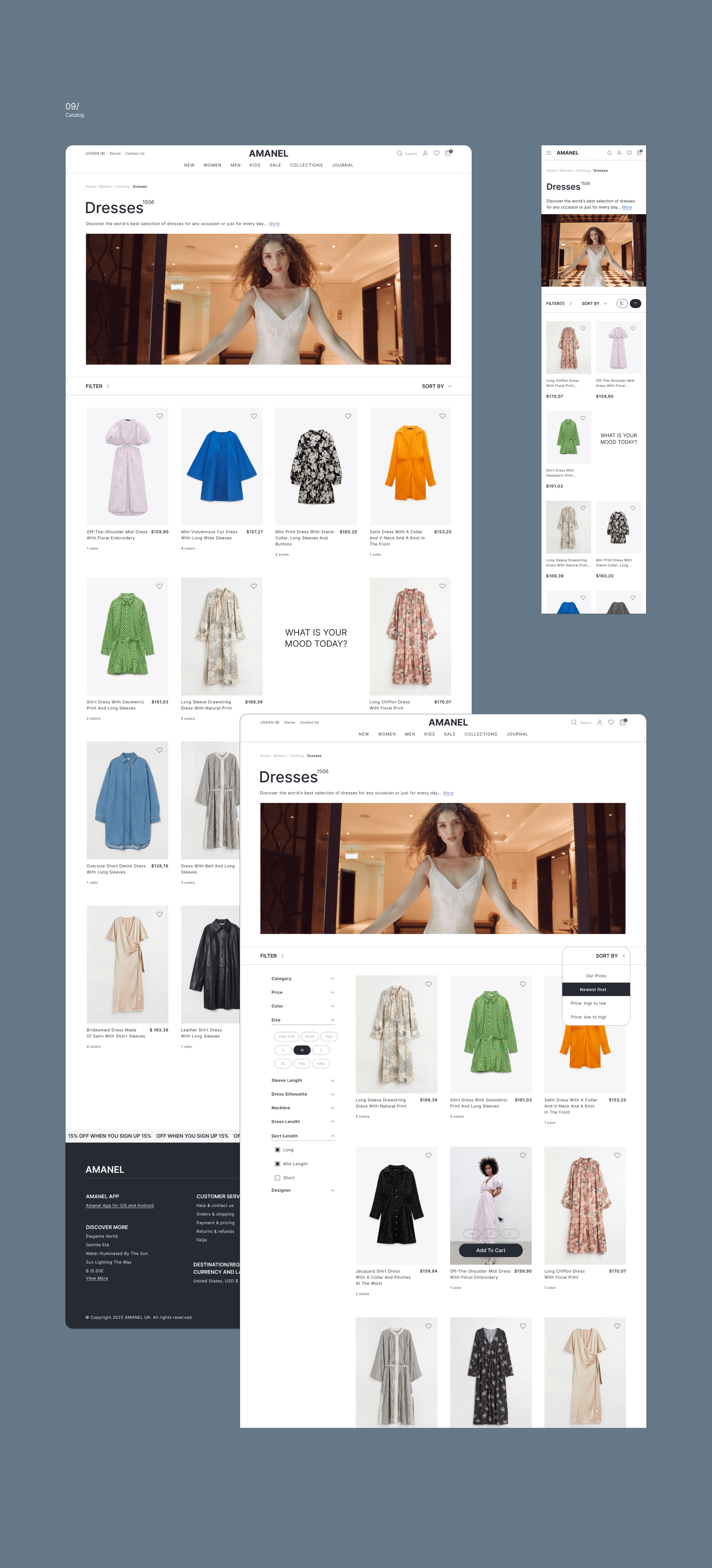Favorite the Jacquard Shirt Dress with heart icon
The image size is (712, 1568).
(x=428, y=1155)
